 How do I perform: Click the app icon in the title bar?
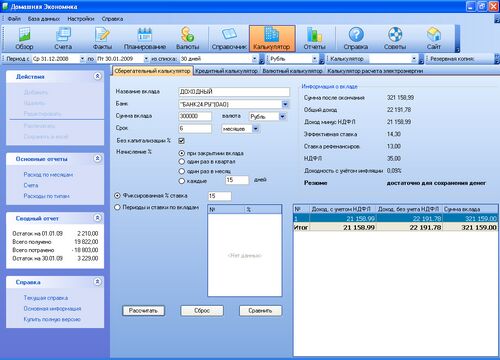coord(5,6)
